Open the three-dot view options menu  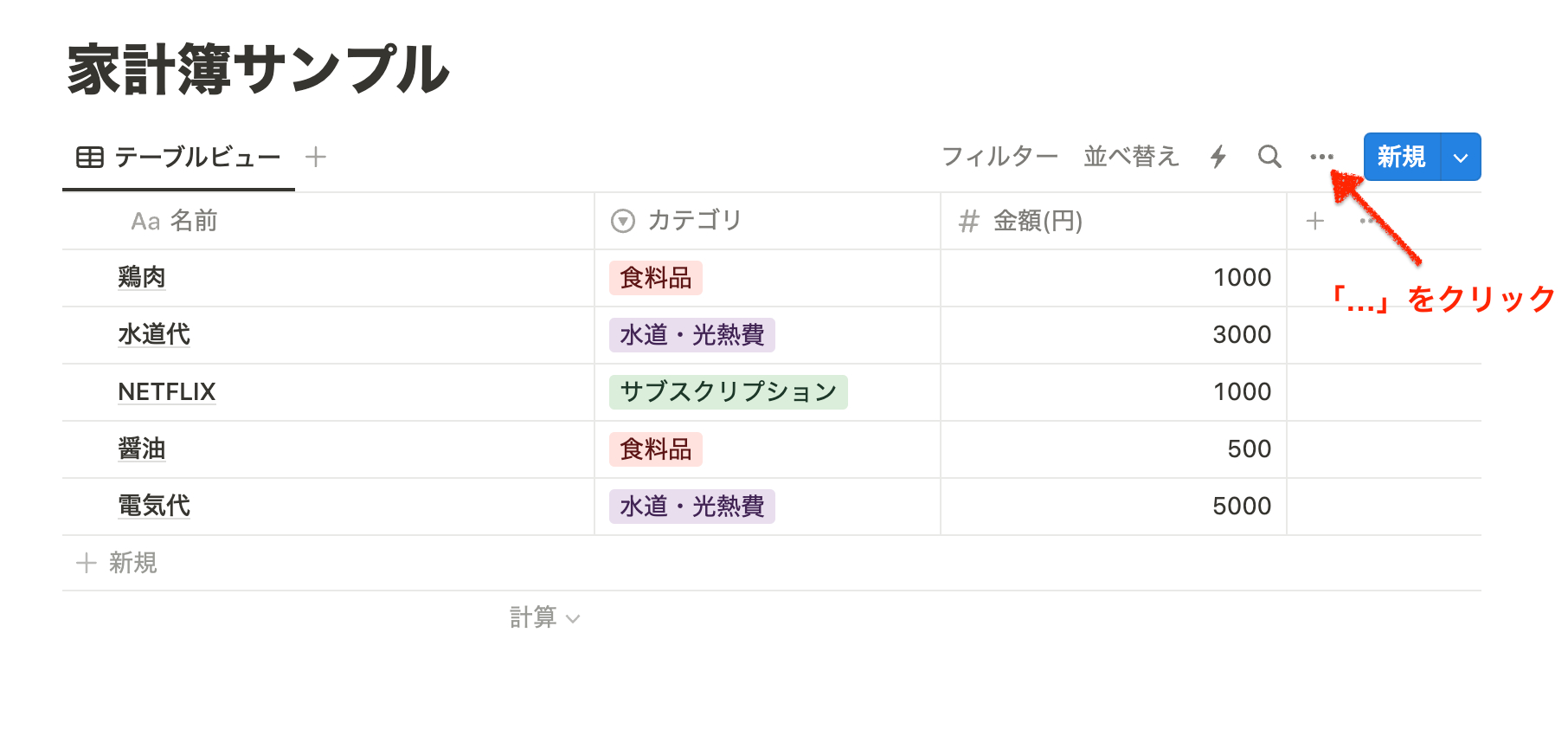click(1321, 157)
